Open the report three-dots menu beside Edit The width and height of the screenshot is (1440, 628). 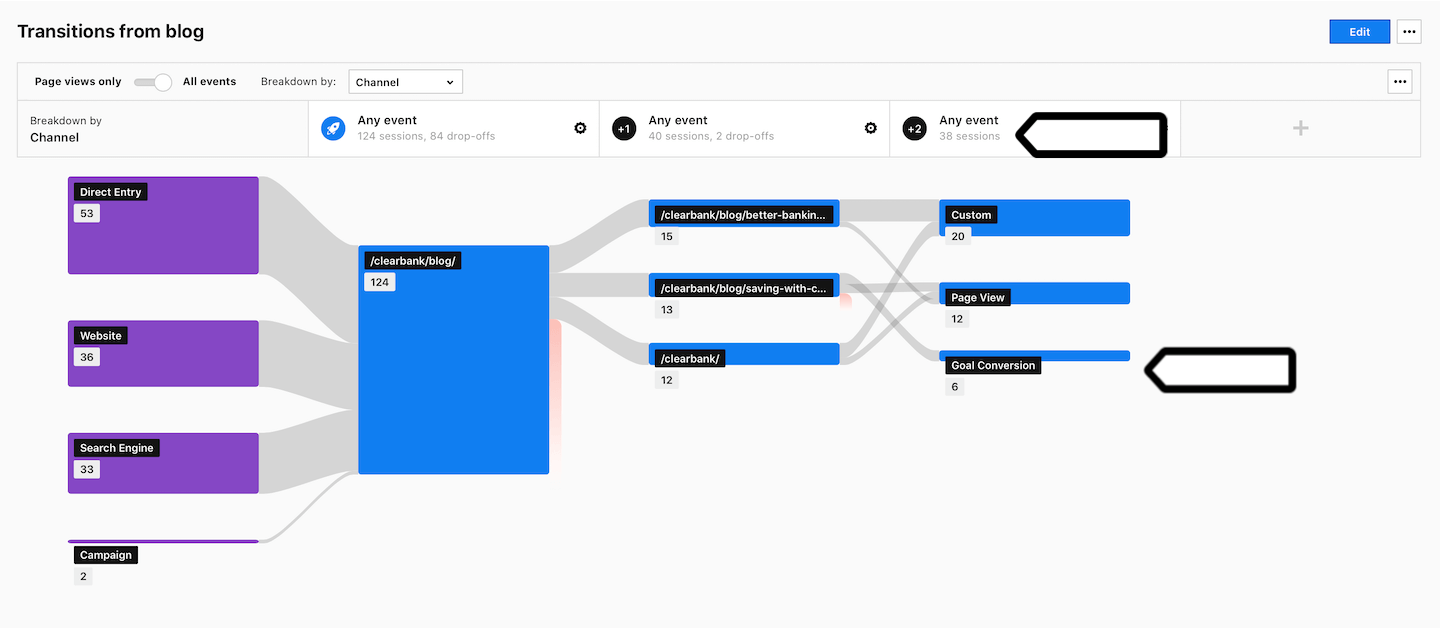(1409, 32)
